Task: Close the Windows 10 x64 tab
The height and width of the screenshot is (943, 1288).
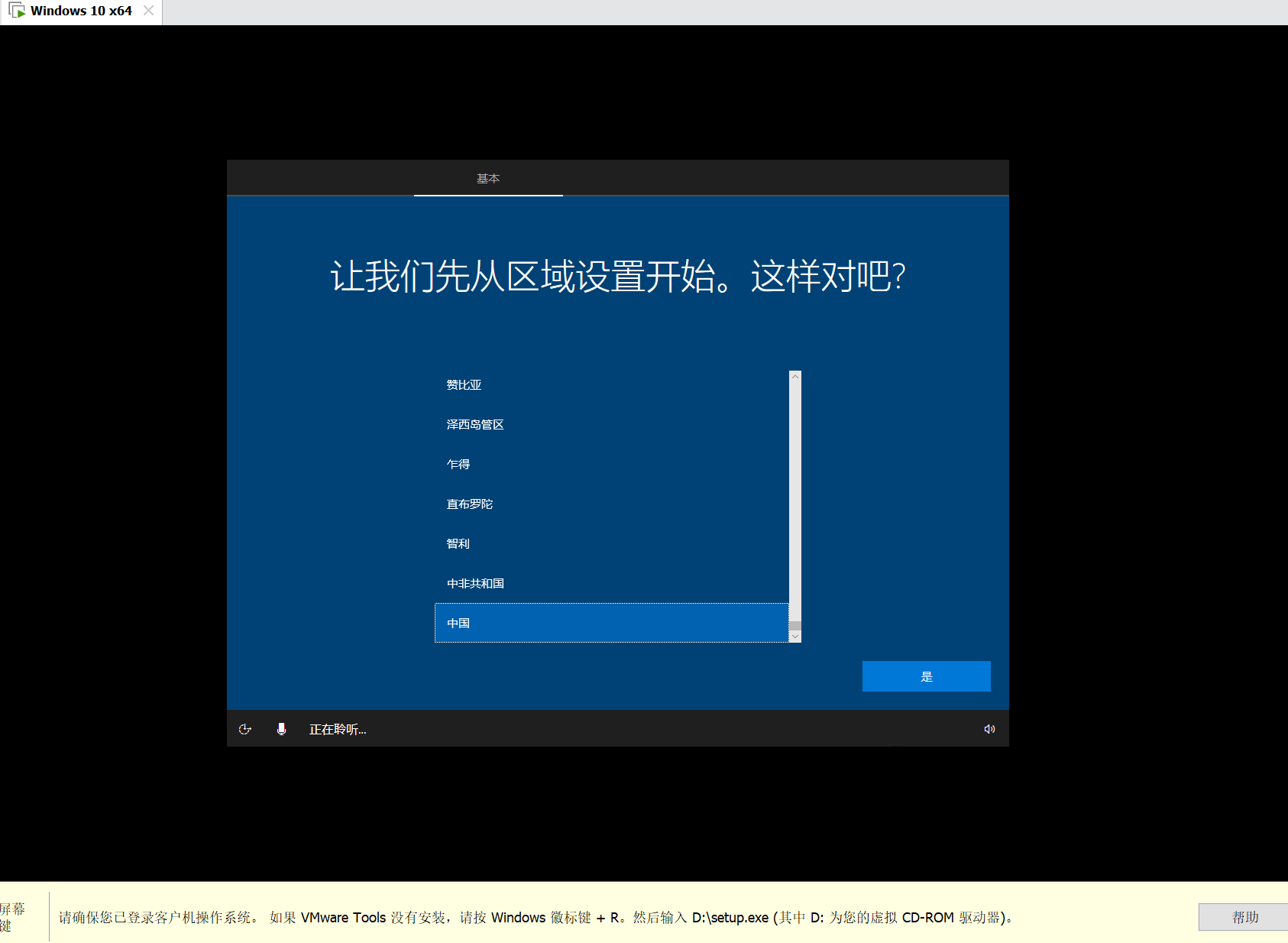Action: click(x=149, y=11)
